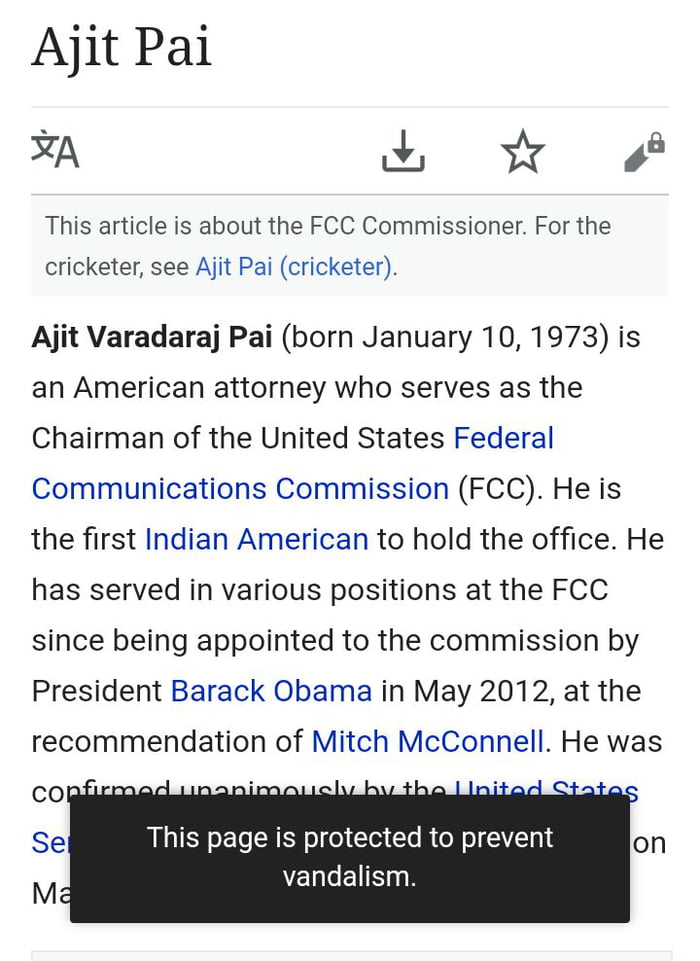Image resolution: width=700 pixels, height=961 pixels.
Task: Visit the Indian American link
Action: 257,539
